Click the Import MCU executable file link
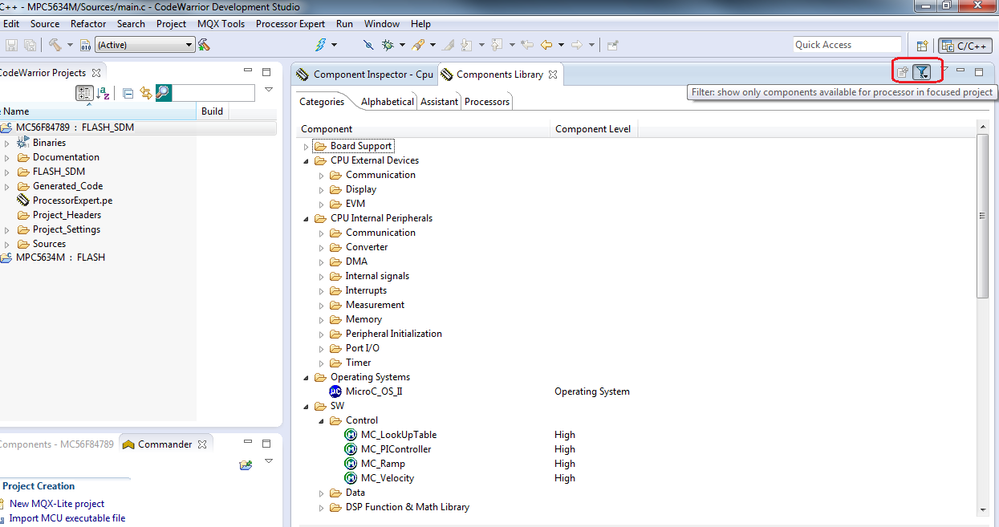The image size is (999, 527). (67, 518)
